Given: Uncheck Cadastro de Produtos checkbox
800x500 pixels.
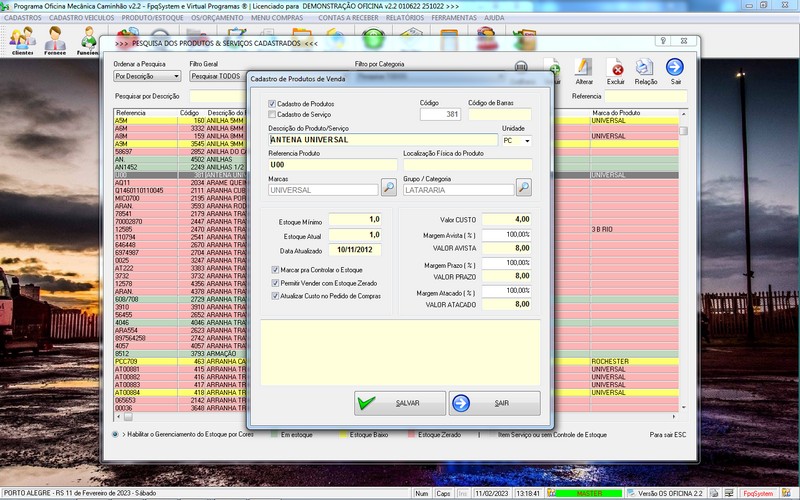Looking at the screenshot, I should (x=272, y=104).
